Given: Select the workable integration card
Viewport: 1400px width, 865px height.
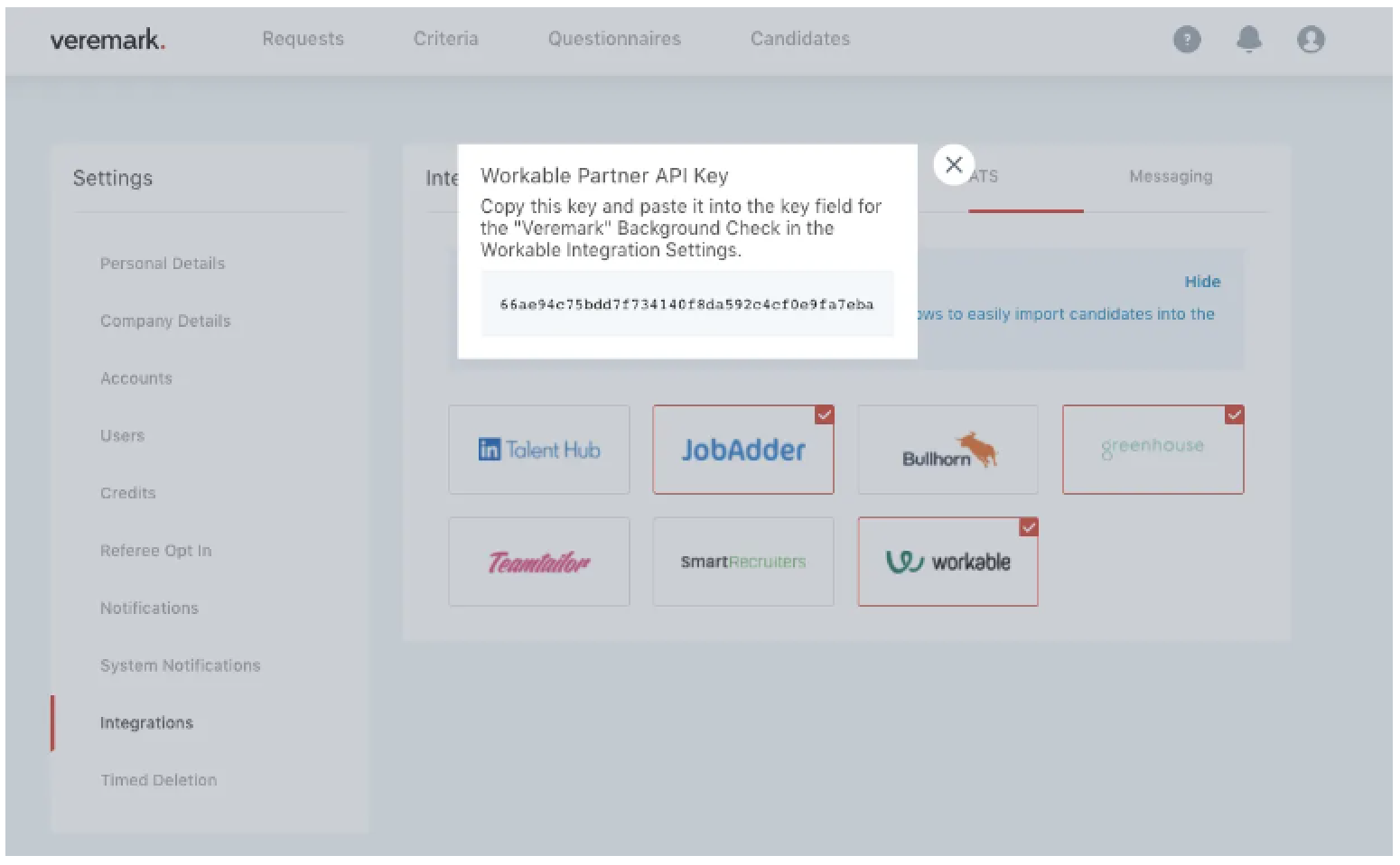Looking at the screenshot, I should 947,562.
